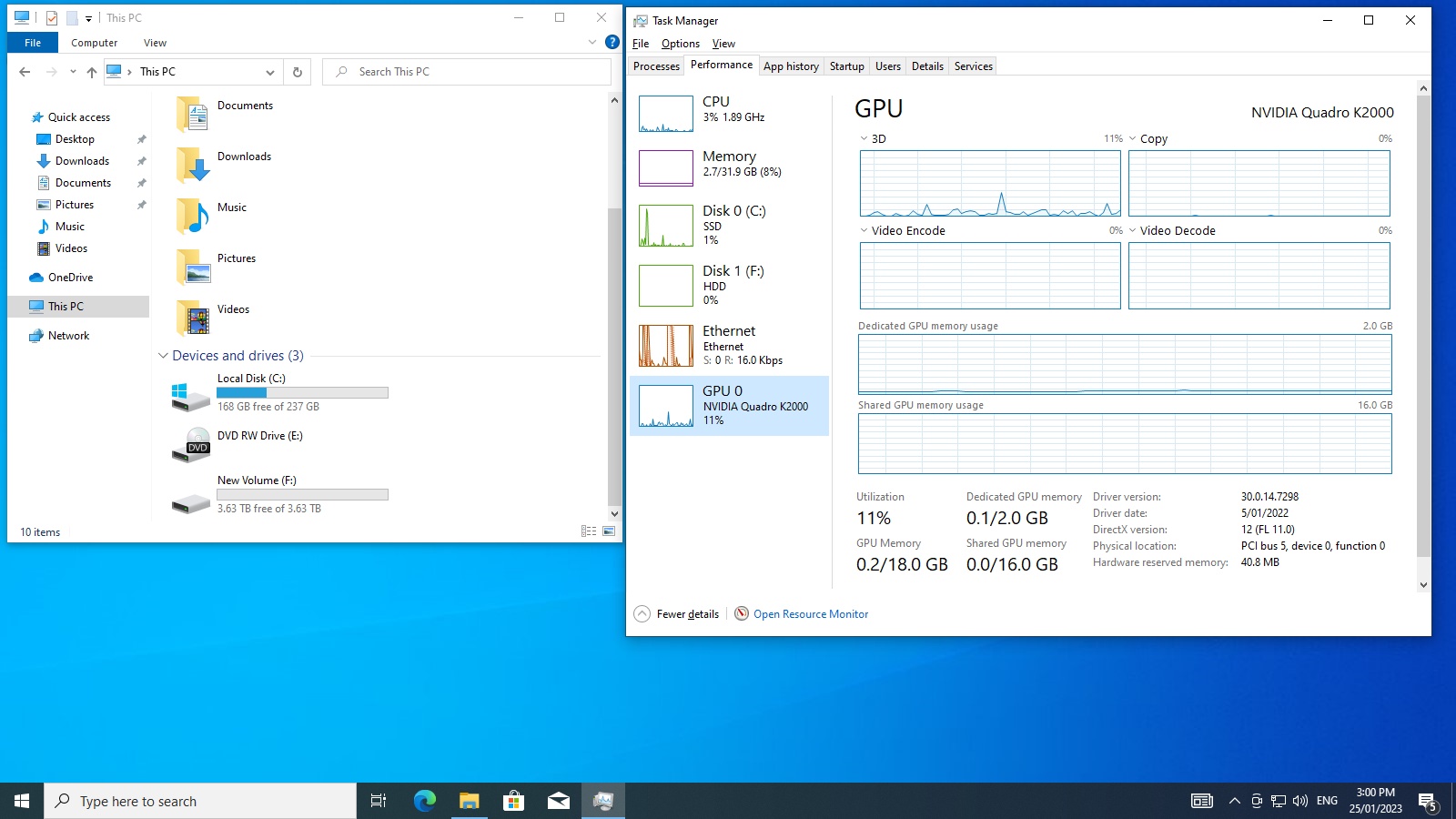Image resolution: width=1456 pixels, height=819 pixels.
Task: Open the Video Decode graph dropdown
Action: click(x=1133, y=231)
